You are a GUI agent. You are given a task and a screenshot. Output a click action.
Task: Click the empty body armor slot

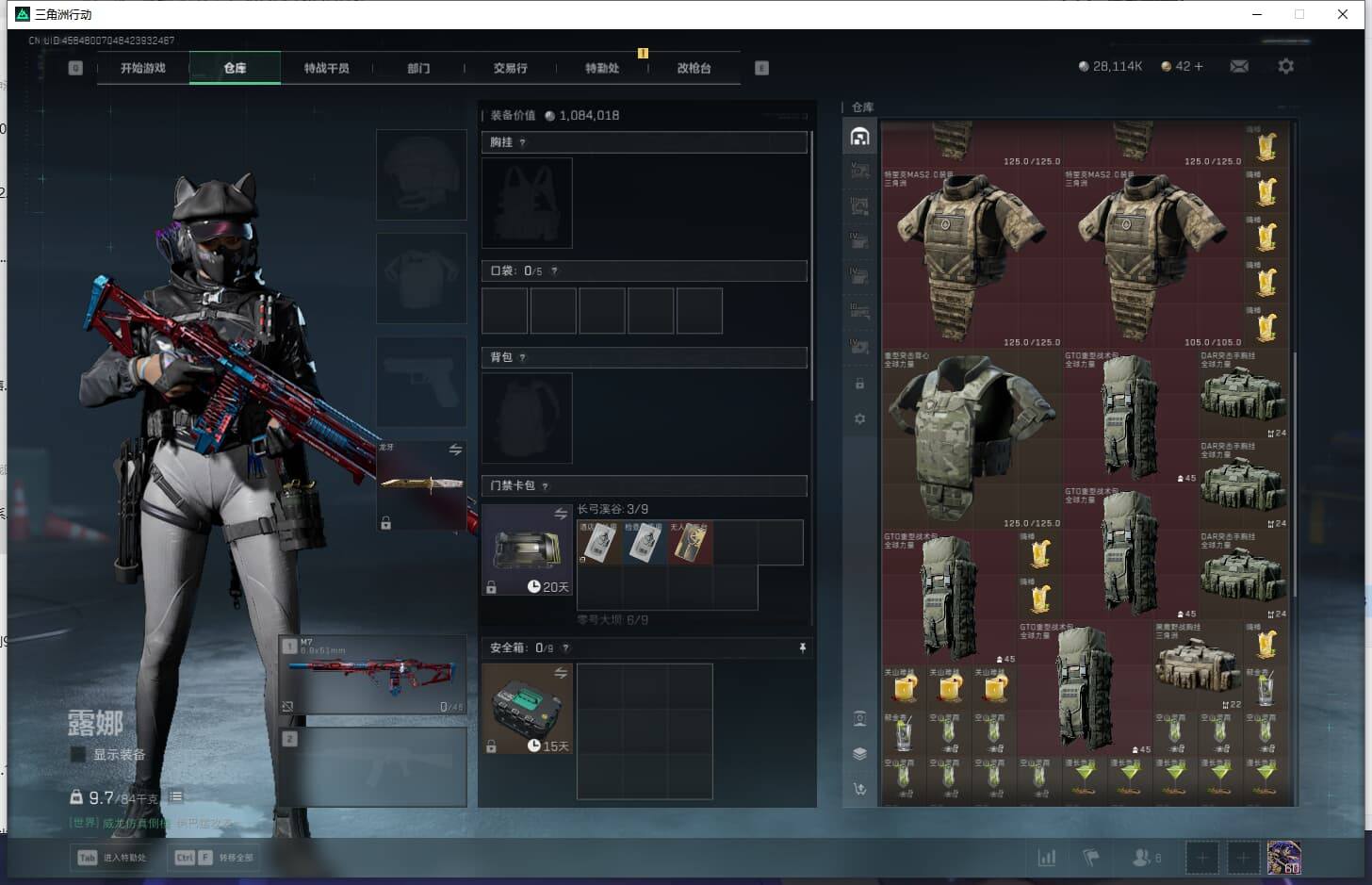[x=421, y=278]
